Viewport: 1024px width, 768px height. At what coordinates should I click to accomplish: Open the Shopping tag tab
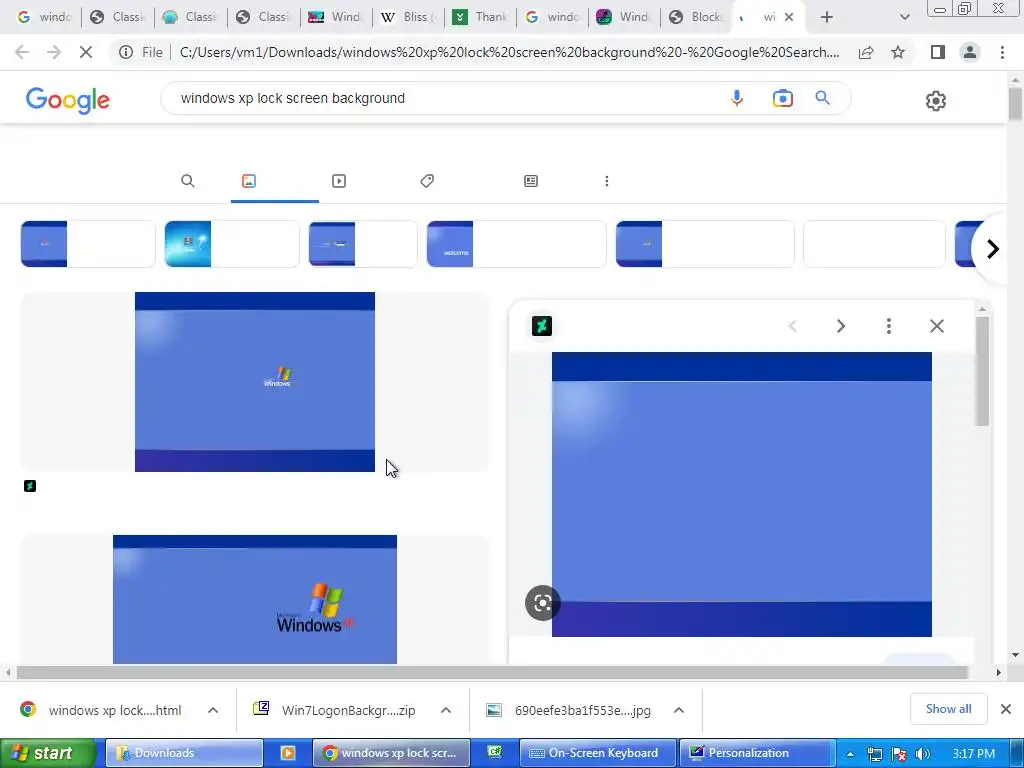click(427, 181)
